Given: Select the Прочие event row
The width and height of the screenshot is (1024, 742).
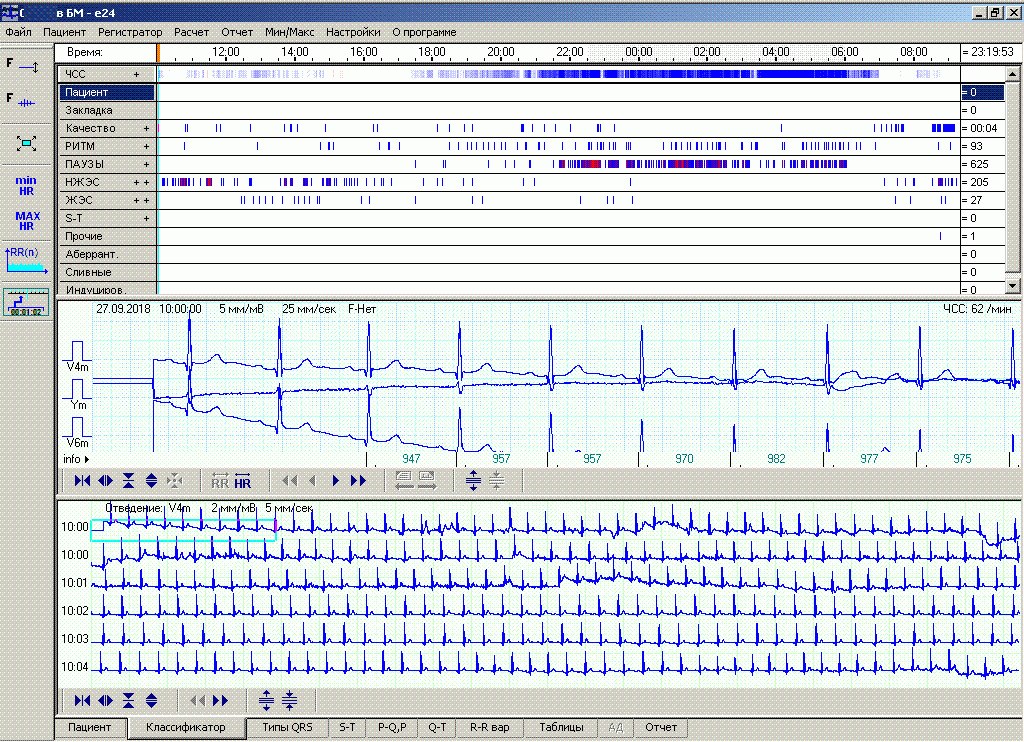Looking at the screenshot, I should point(107,236).
